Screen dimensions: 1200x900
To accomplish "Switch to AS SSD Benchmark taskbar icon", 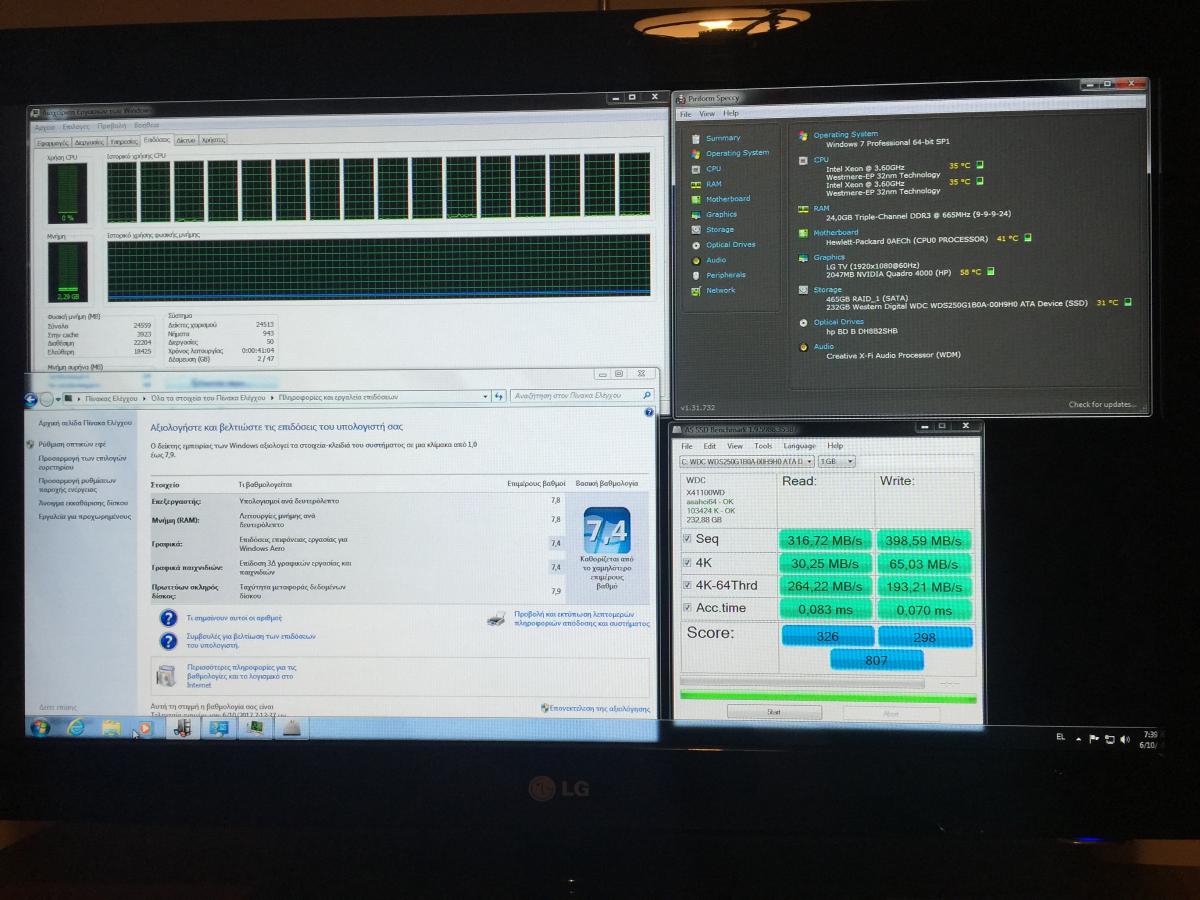I will 291,728.
